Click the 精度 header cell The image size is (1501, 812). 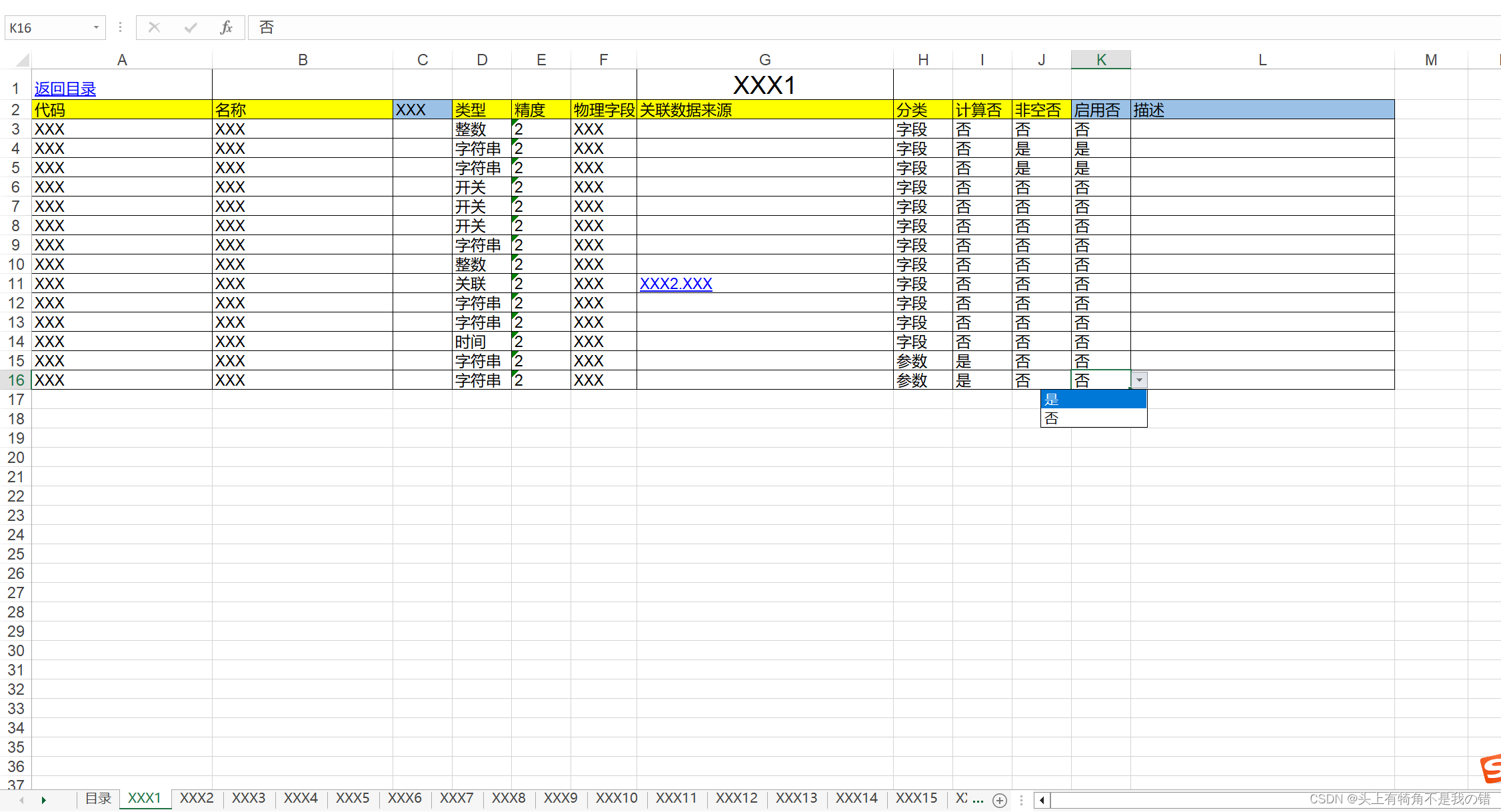(x=541, y=109)
